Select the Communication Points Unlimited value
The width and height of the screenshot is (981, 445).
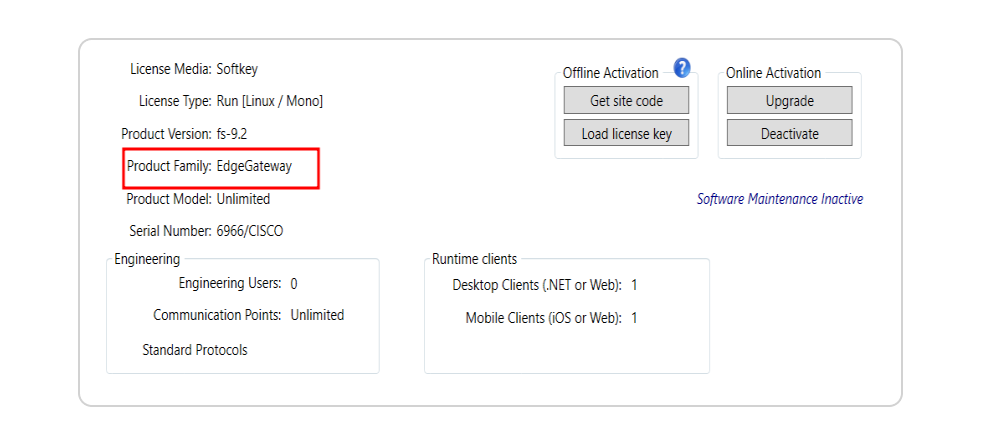(x=317, y=315)
